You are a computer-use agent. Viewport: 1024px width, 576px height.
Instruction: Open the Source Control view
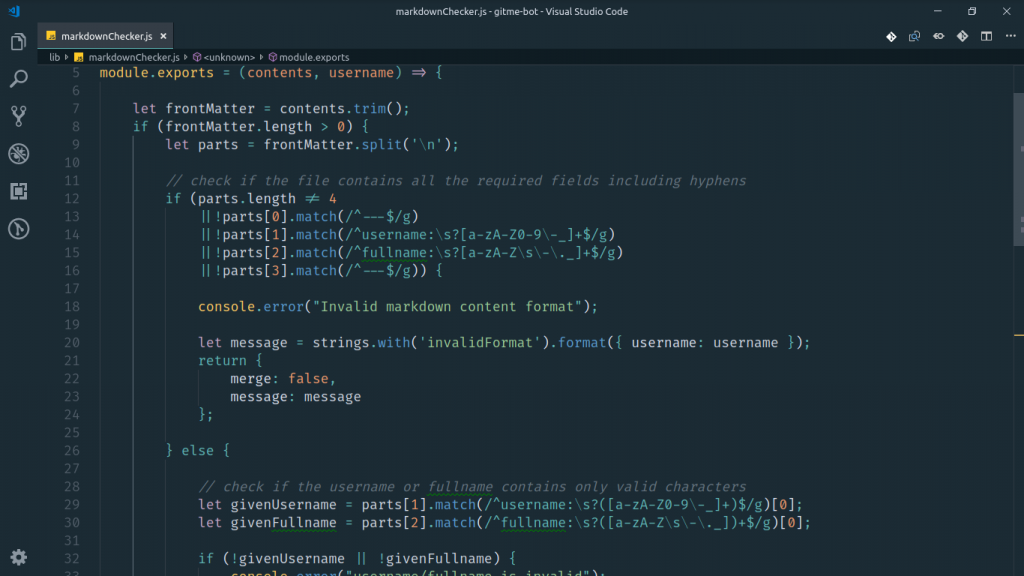pos(17,116)
